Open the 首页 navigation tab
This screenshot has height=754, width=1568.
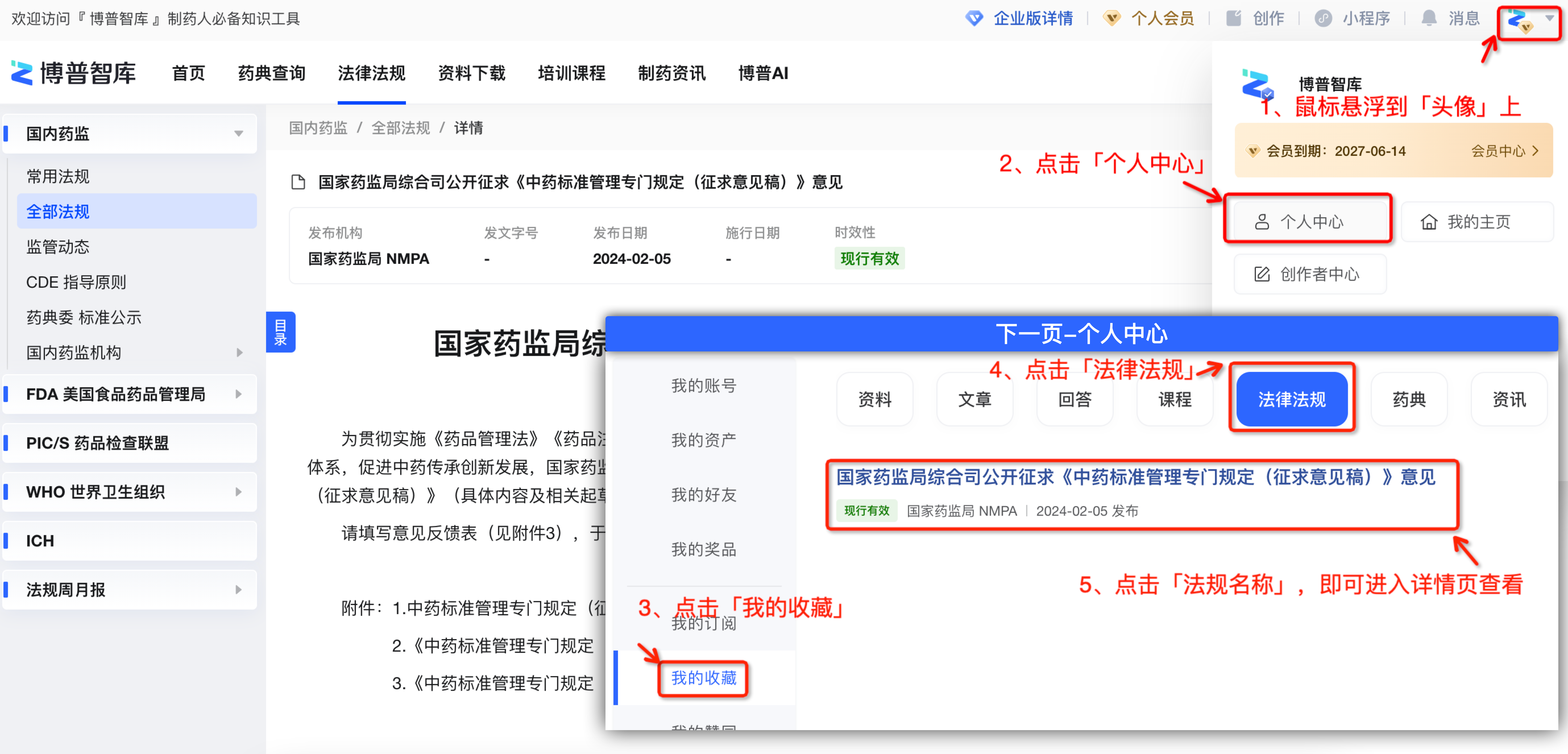189,73
